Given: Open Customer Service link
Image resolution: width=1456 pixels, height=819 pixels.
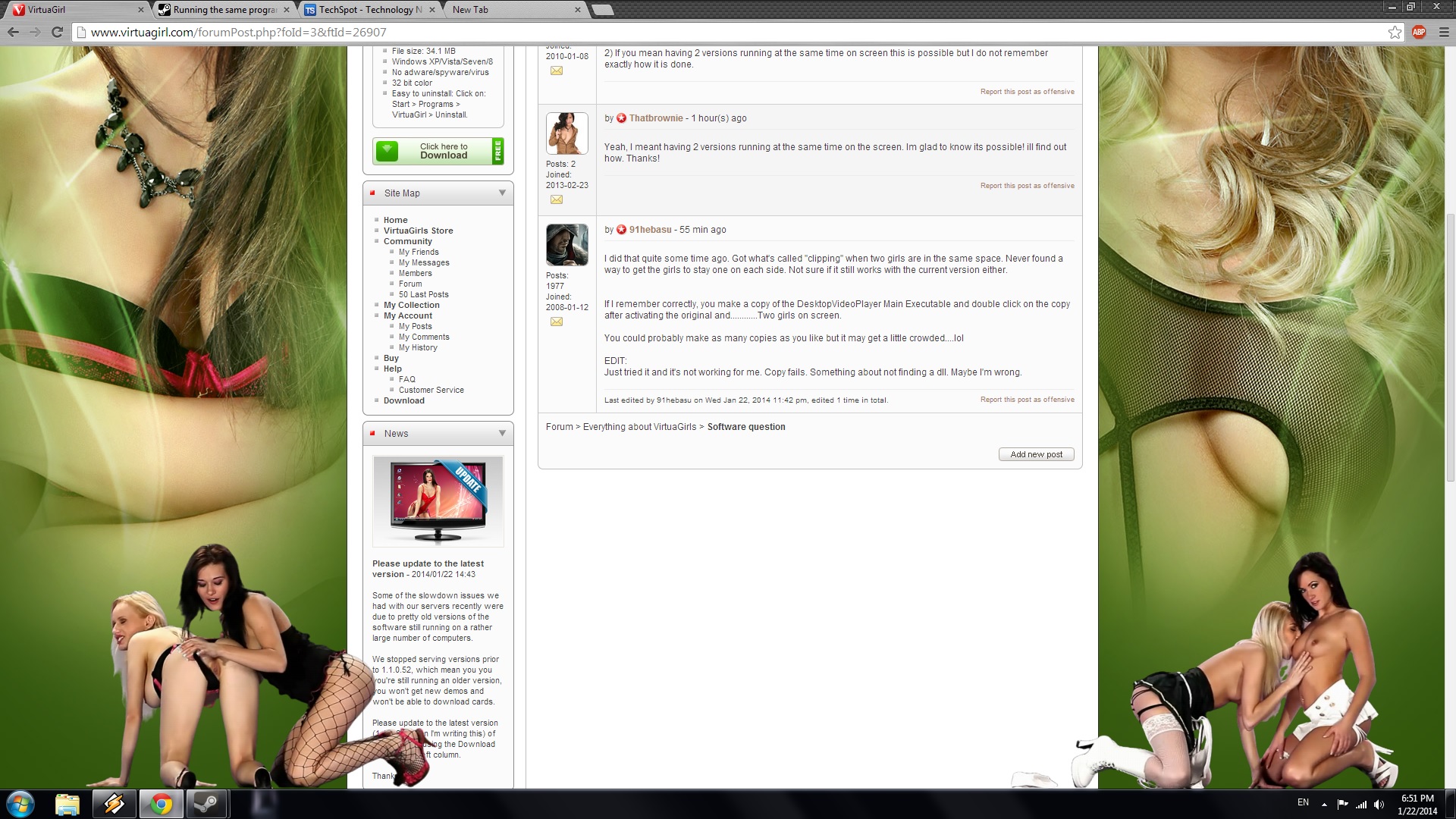Looking at the screenshot, I should pos(431,390).
